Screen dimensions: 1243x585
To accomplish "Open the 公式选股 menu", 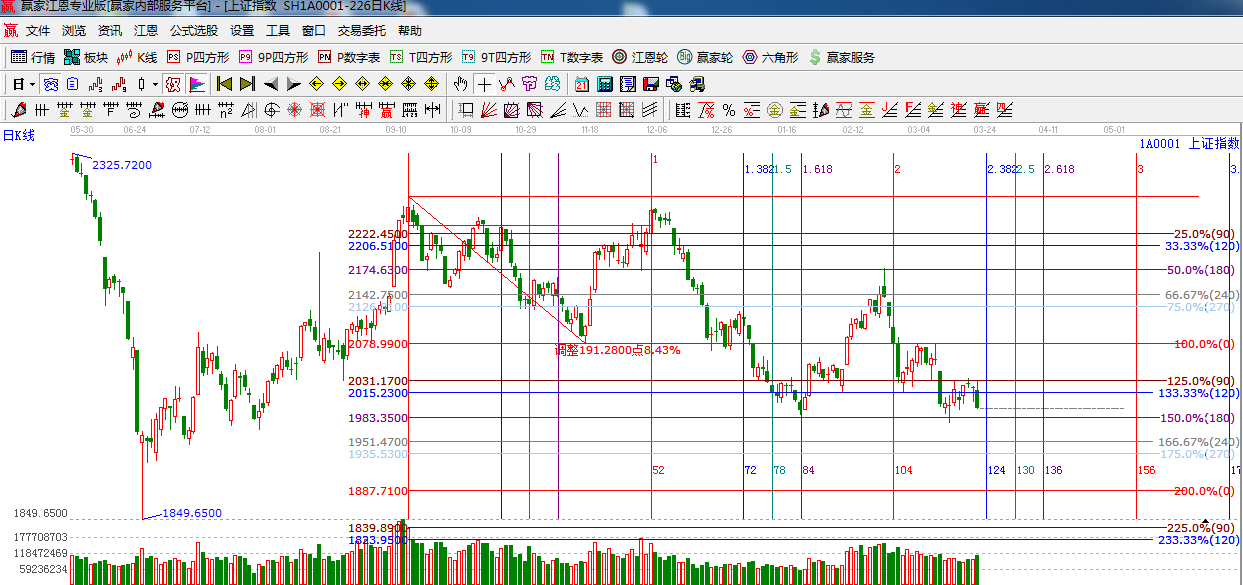I will (x=193, y=31).
